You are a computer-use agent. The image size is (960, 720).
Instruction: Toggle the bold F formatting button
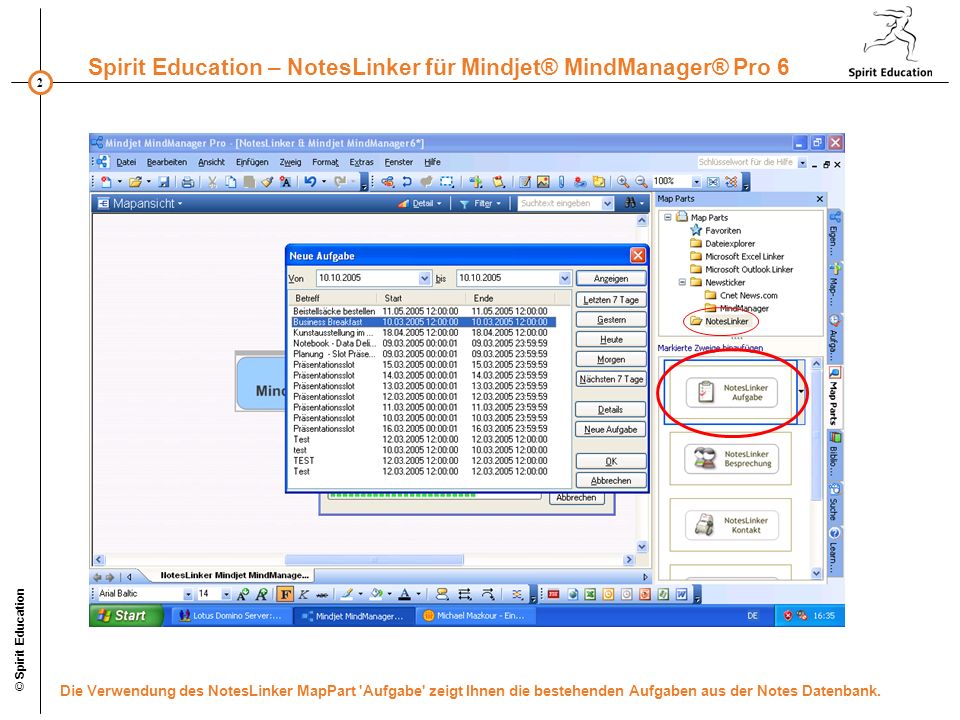(285, 594)
